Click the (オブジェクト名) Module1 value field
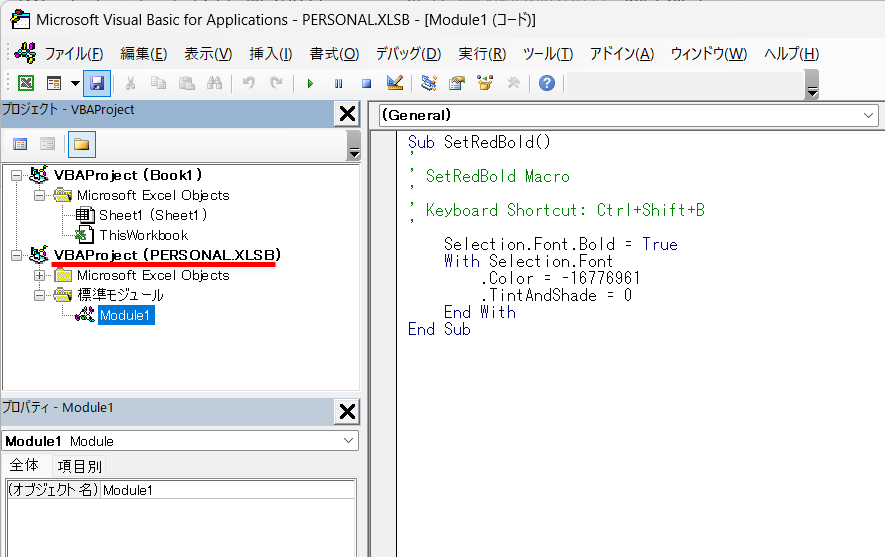This screenshot has width=885, height=557. click(228, 490)
